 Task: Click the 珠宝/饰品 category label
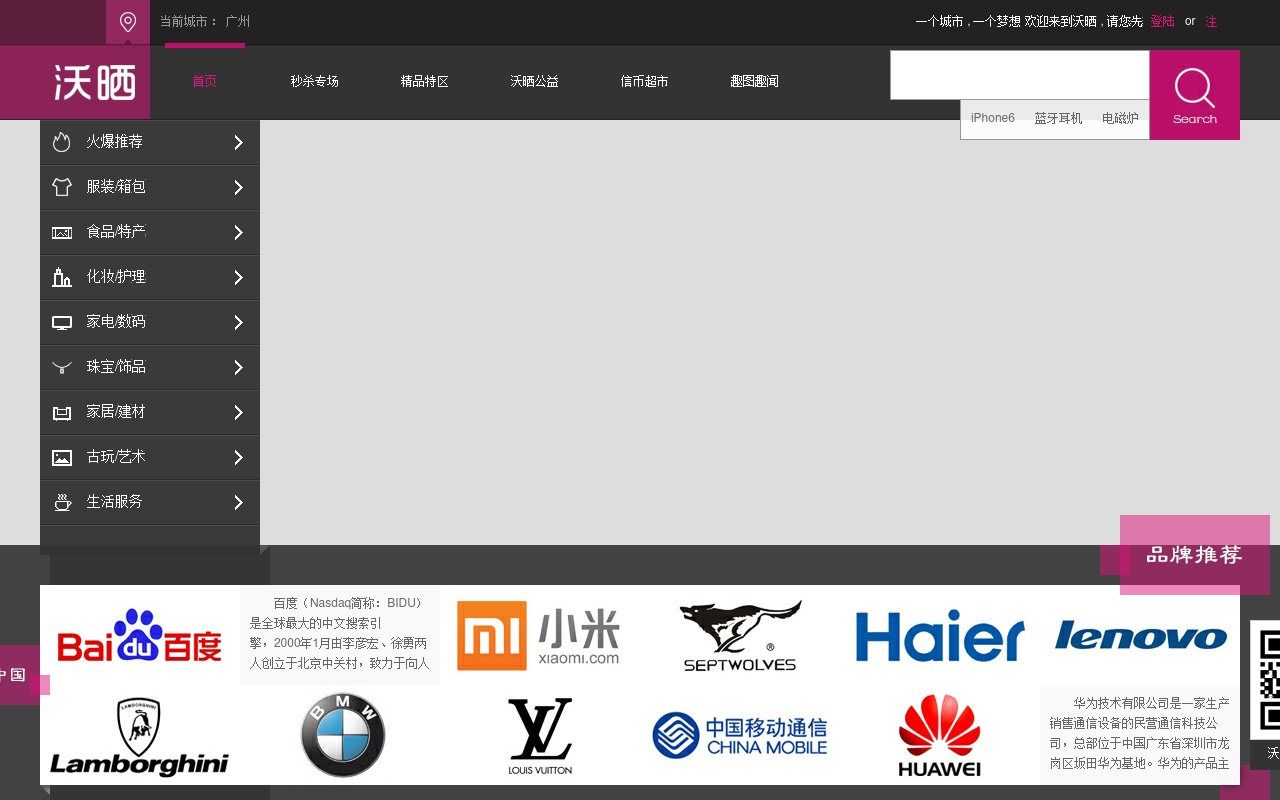[x=116, y=367]
